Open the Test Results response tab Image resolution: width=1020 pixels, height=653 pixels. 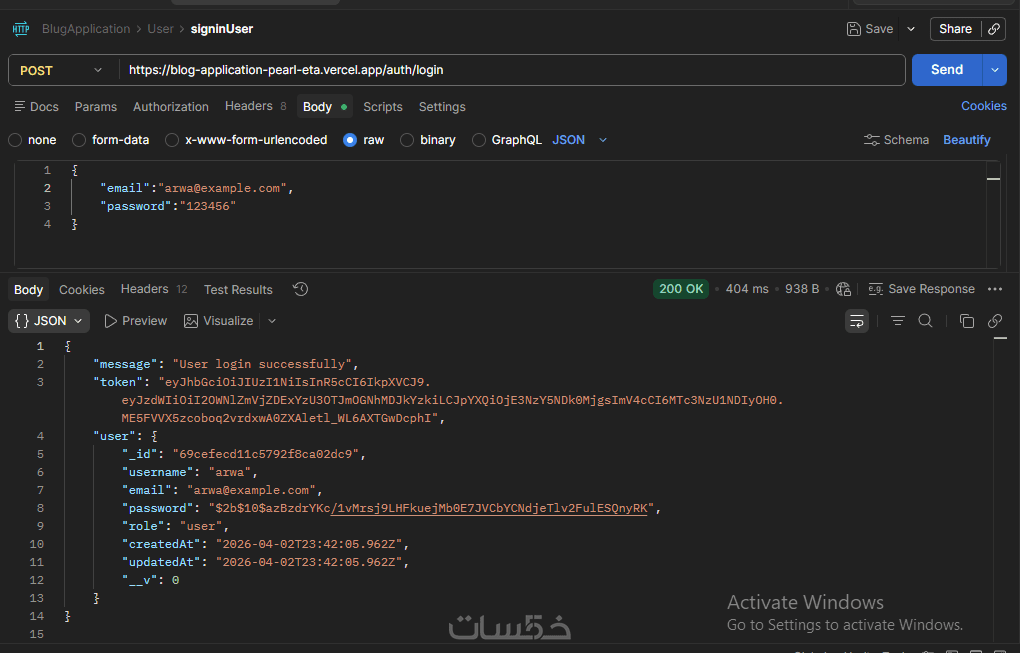click(238, 290)
